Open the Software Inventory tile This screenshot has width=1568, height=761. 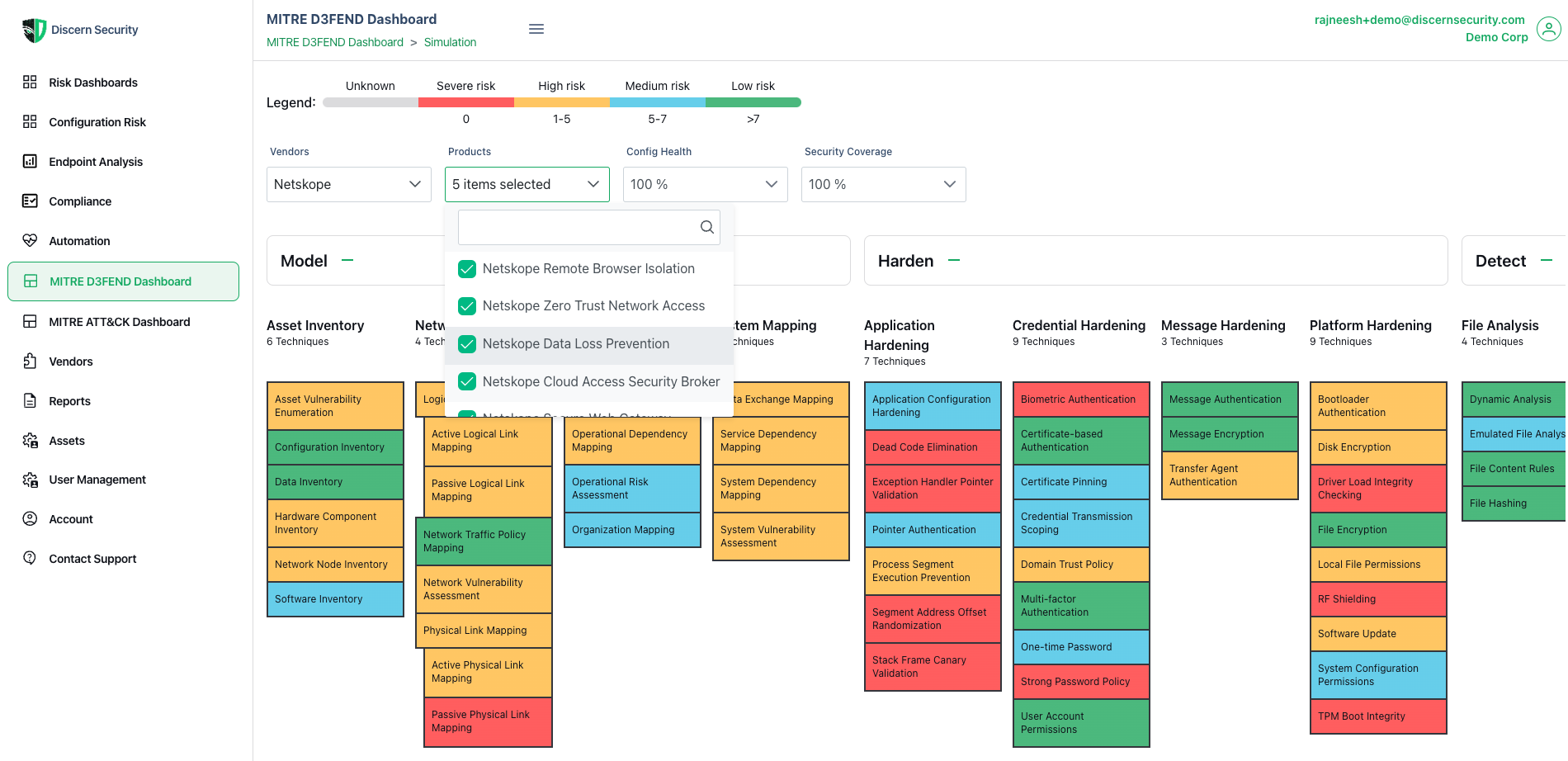click(x=335, y=599)
